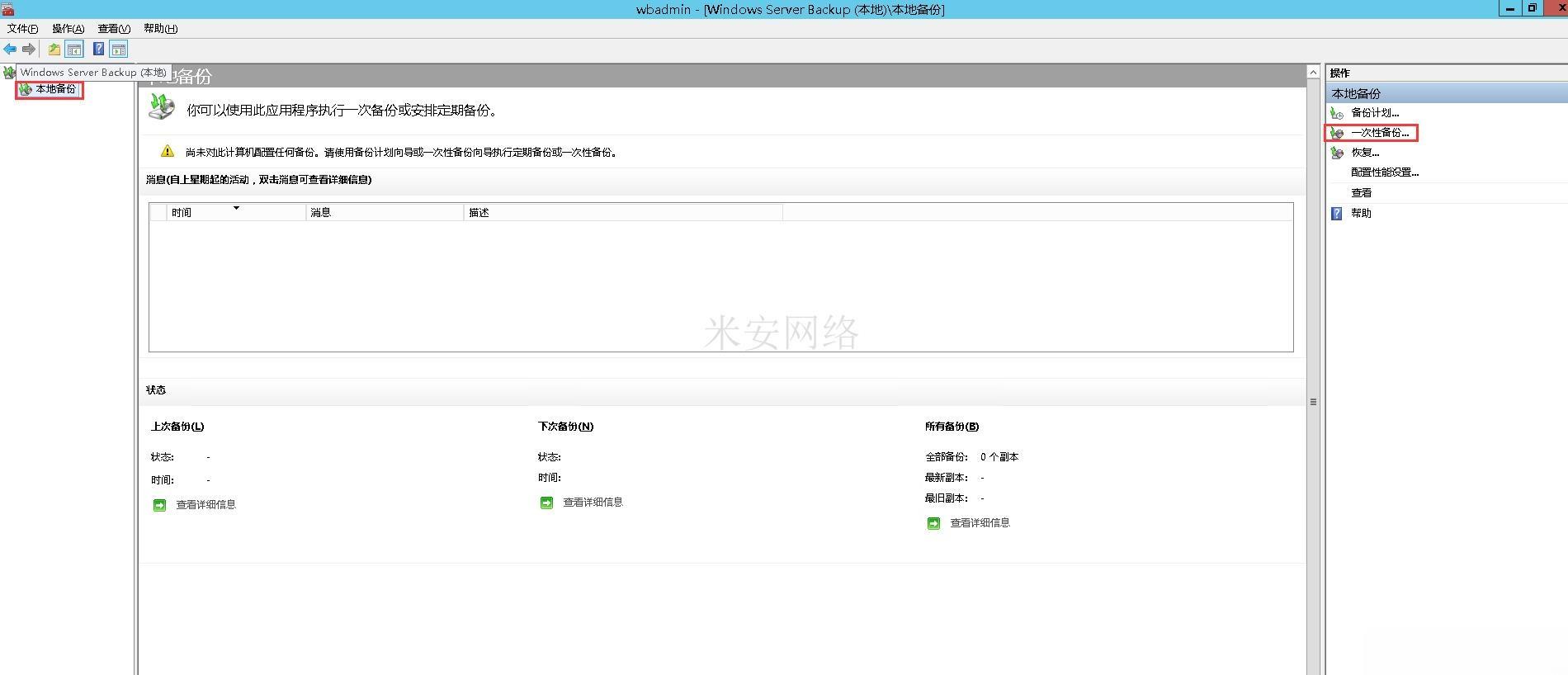Open the 帮助(H) menu
The height and width of the screenshot is (675, 1568).
coord(161,29)
